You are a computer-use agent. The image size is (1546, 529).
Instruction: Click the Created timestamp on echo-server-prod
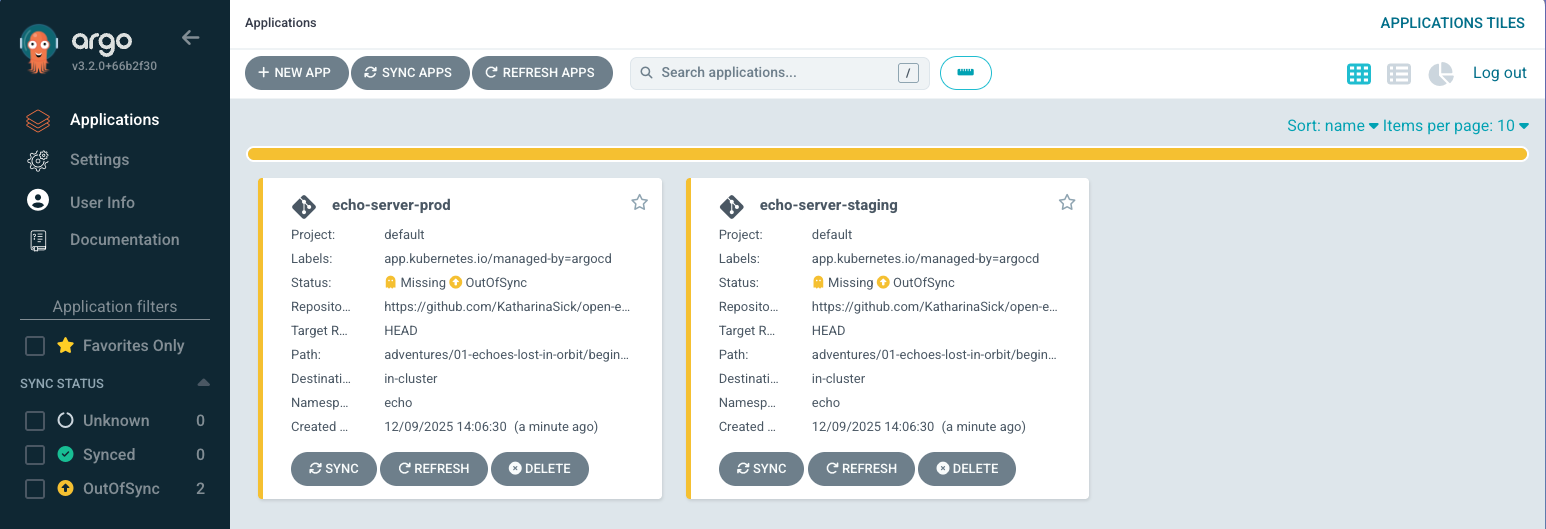(491, 427)
